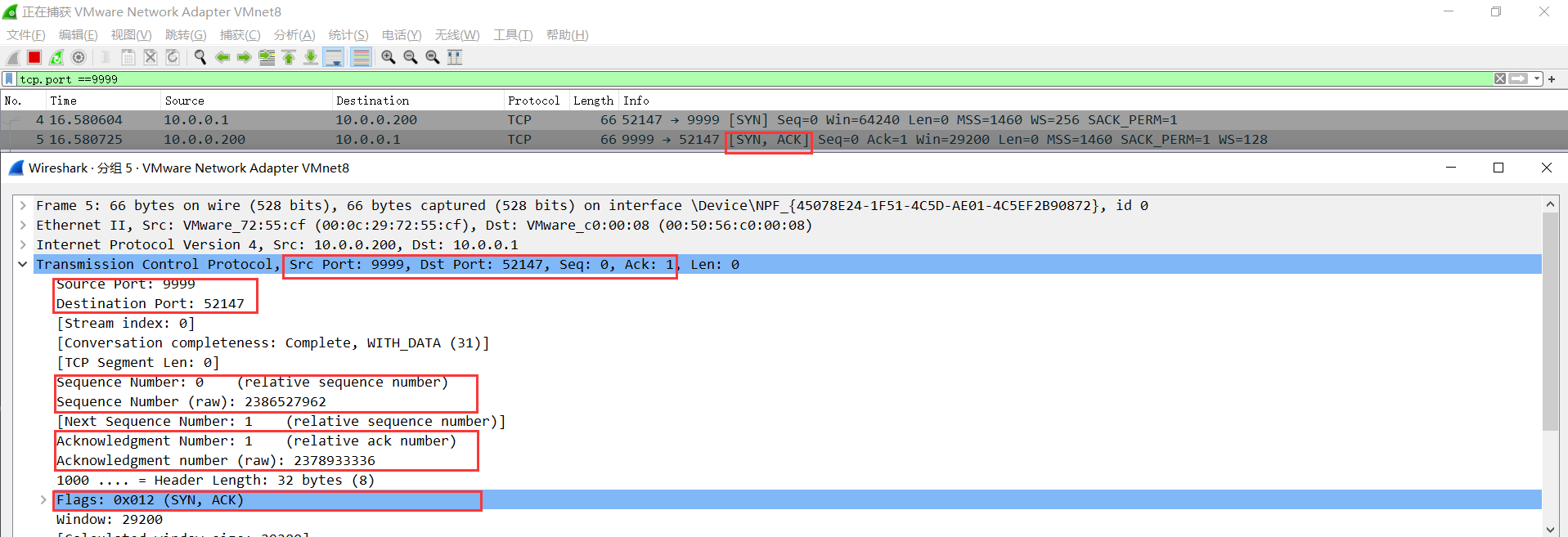Viewport: 1568px width, 537px height.
Task: Reload the capture file icon
Action: point(173,57)
